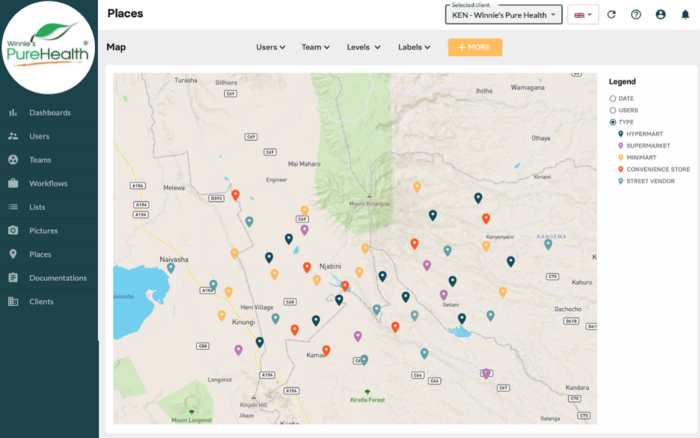Click the Njabini town label on map
The width and height of the screenshot is (700, 438).
(330, 266)
